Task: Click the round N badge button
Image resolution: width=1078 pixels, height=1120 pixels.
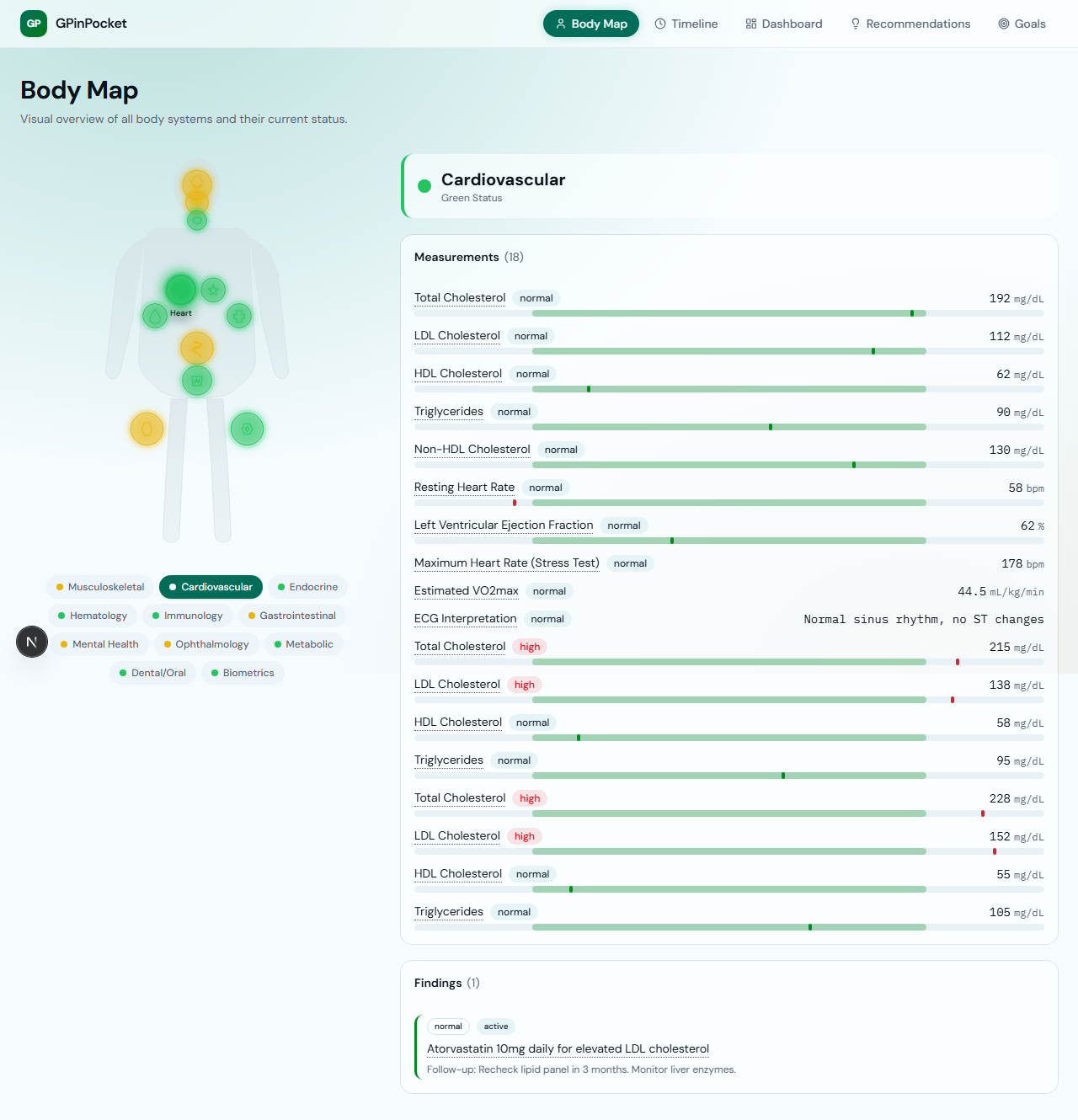Action: point(32,642)
